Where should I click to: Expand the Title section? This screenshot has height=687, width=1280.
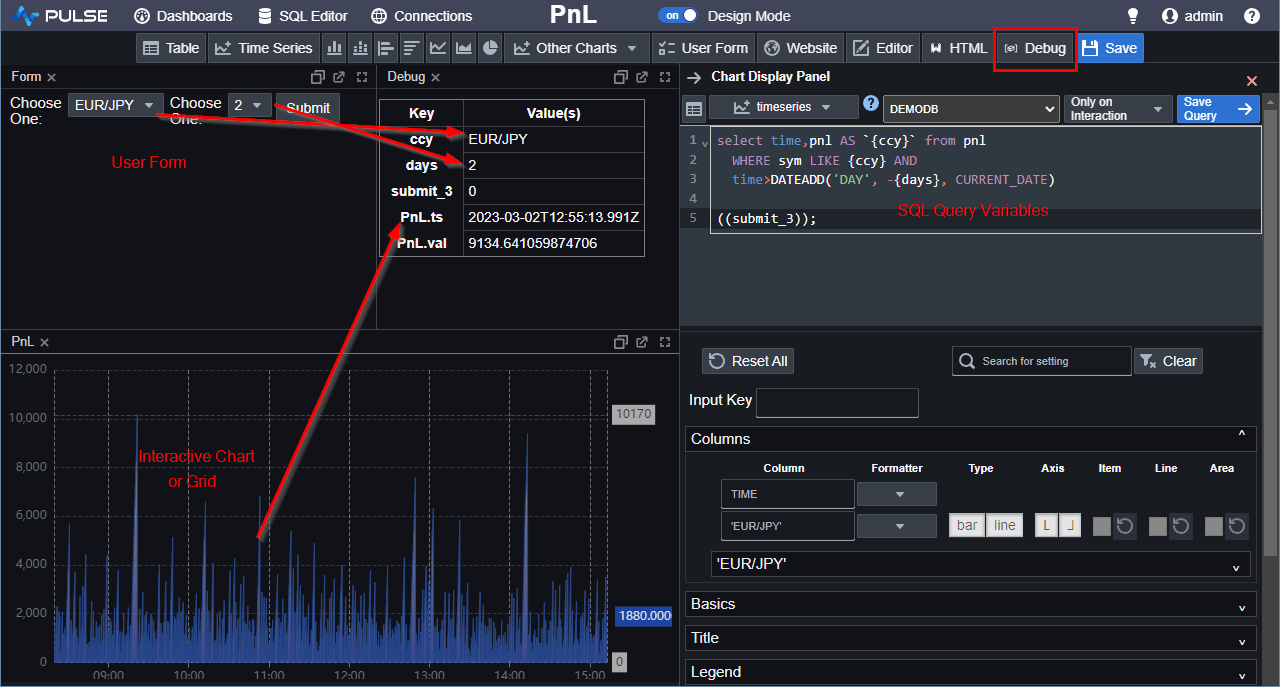coord(971,638)
